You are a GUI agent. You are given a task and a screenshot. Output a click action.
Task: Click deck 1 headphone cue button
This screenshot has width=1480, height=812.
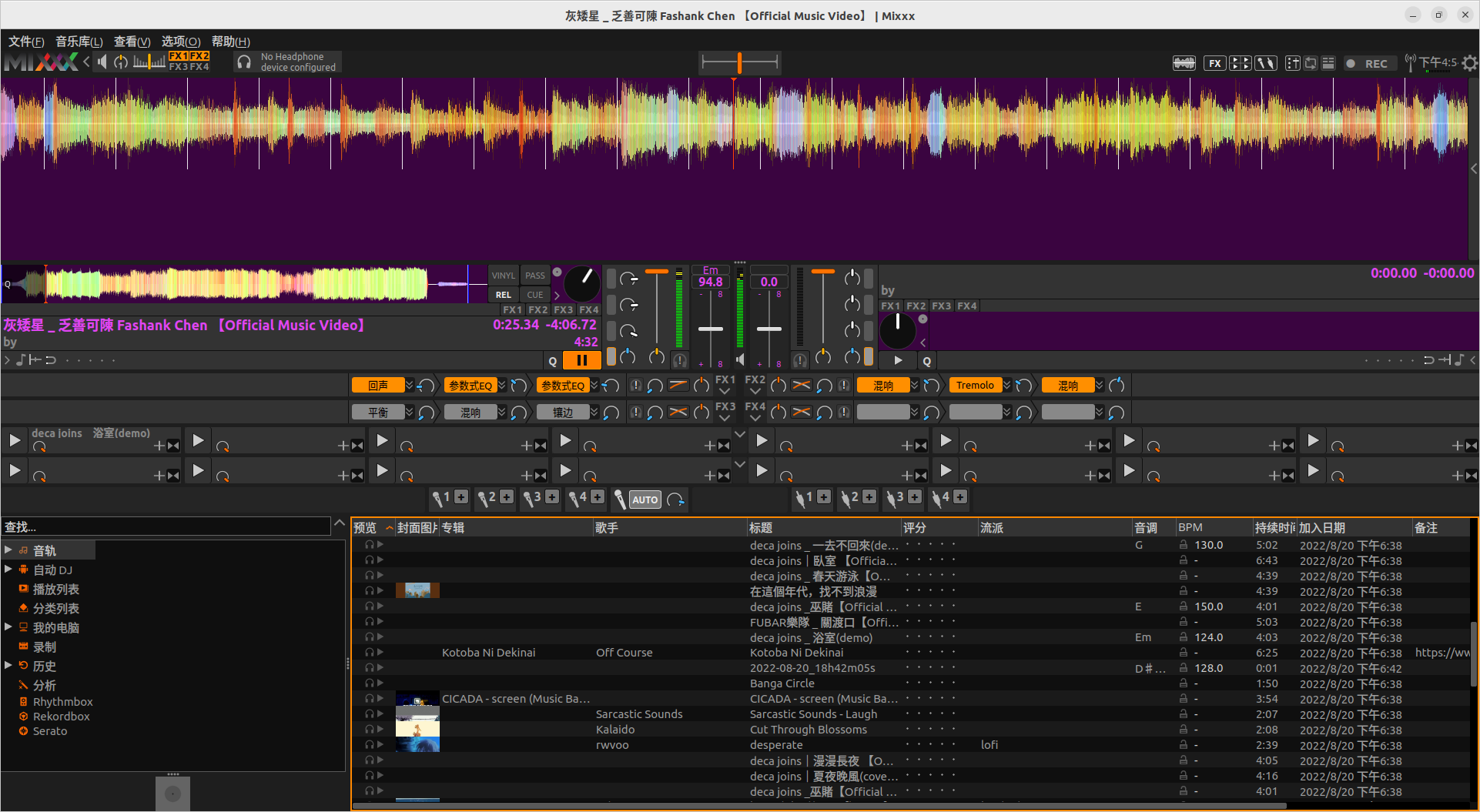pos(679,360)
